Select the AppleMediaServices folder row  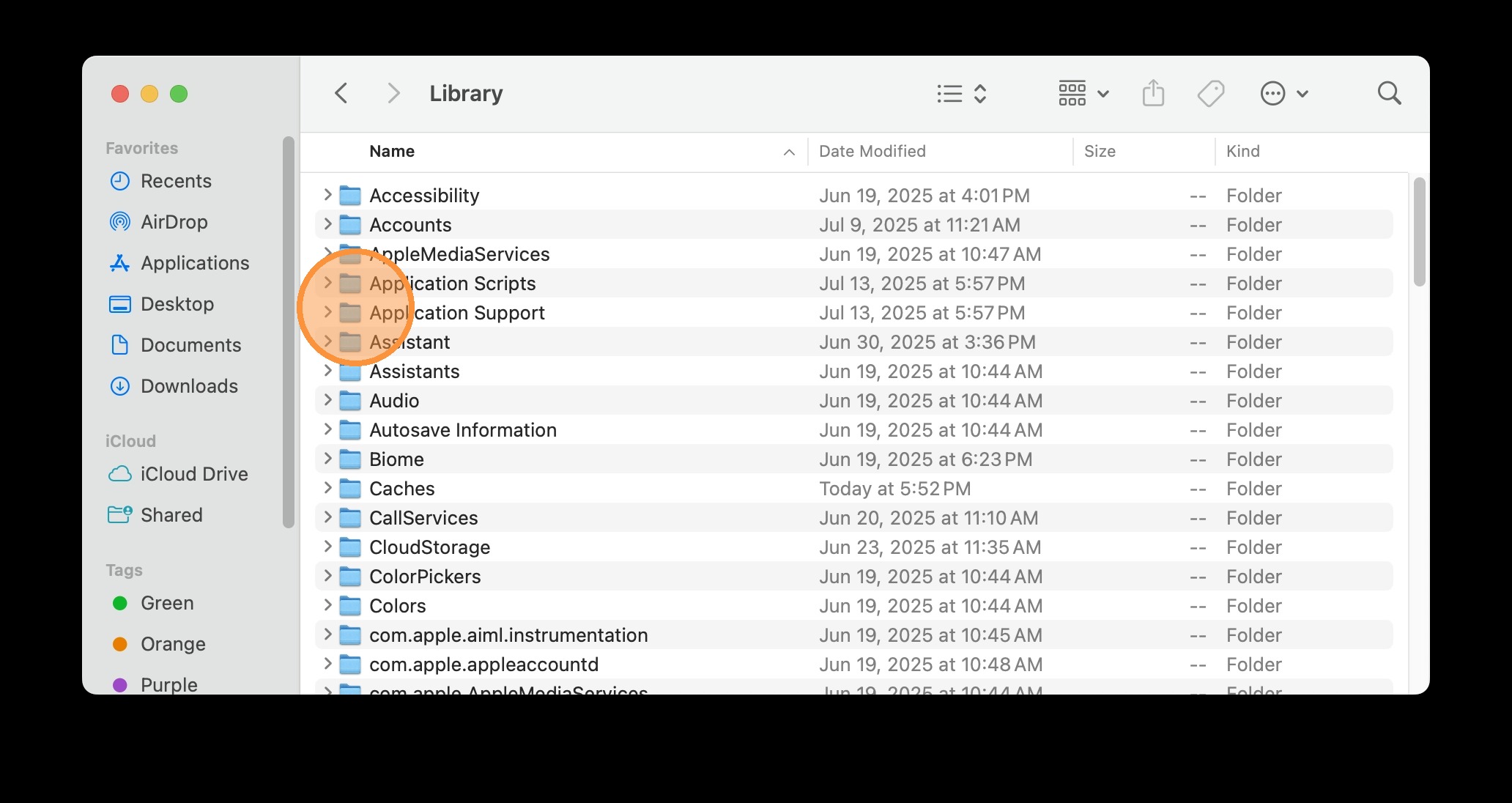tap(853, 254)
